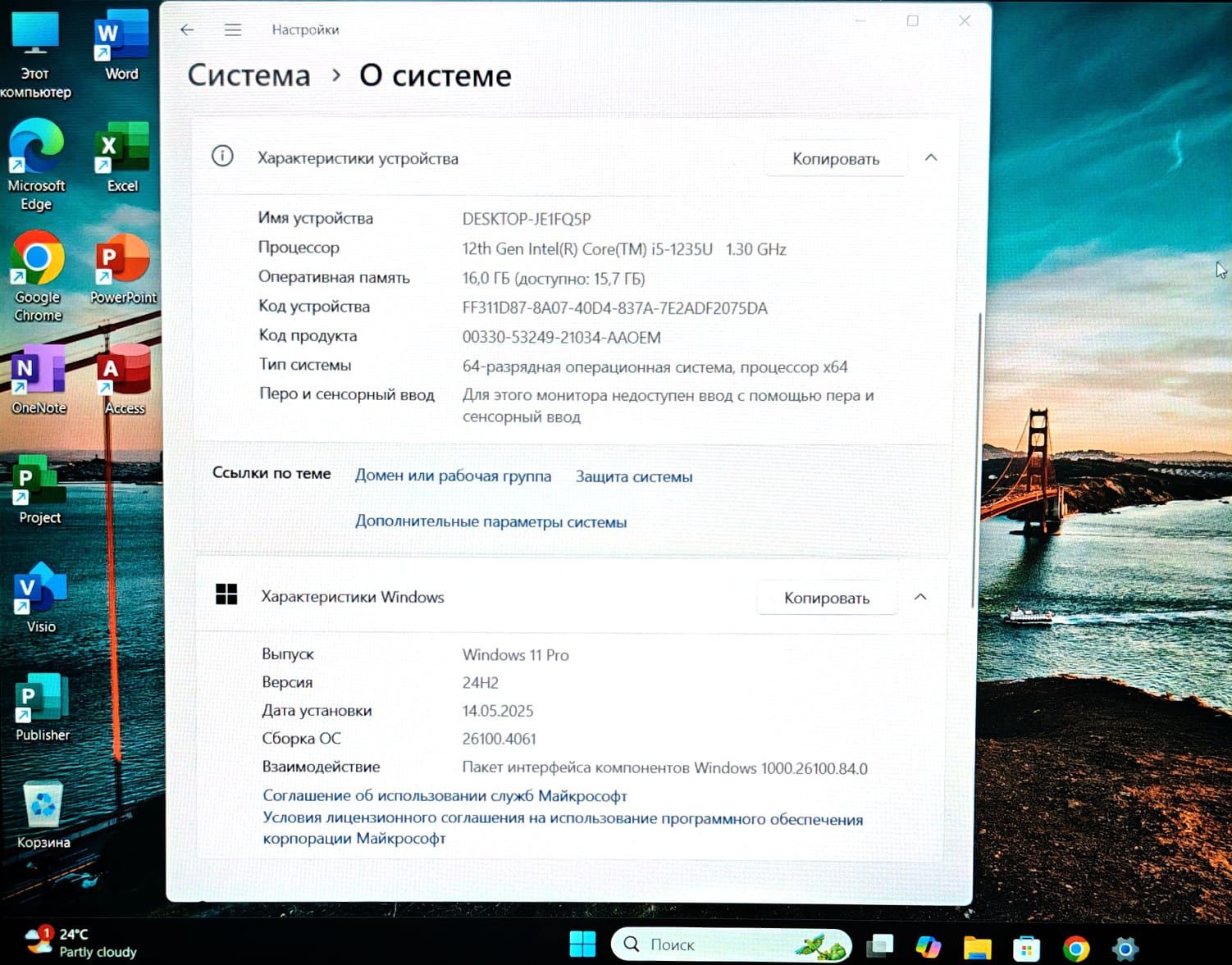Open the Settings hamburger navigation menu
The width and height of the screenshot is (1232, 965).
[233, 30]
